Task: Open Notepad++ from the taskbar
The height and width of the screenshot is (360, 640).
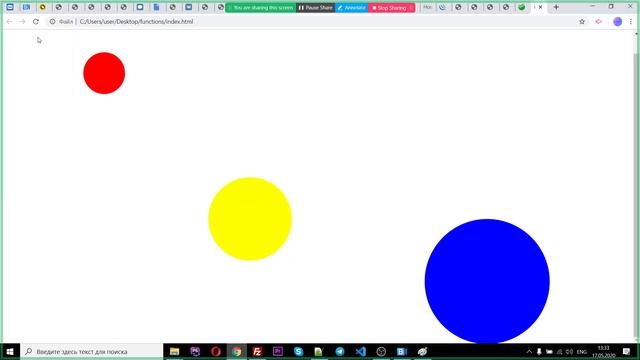Action: (319, 351)
